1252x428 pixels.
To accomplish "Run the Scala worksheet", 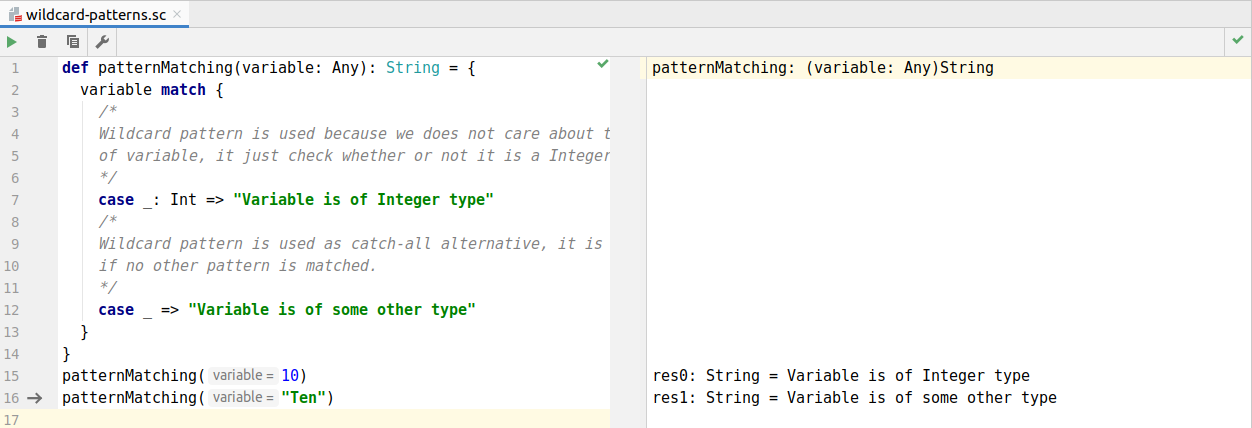I will click(x=12, y=42).
